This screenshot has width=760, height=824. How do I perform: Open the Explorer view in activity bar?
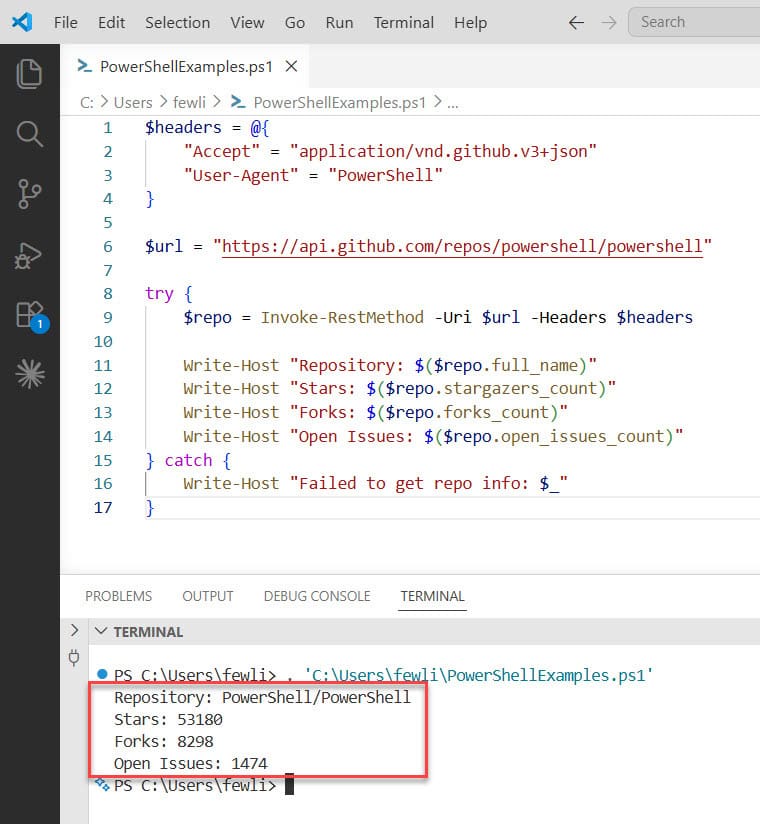(29, 74)
